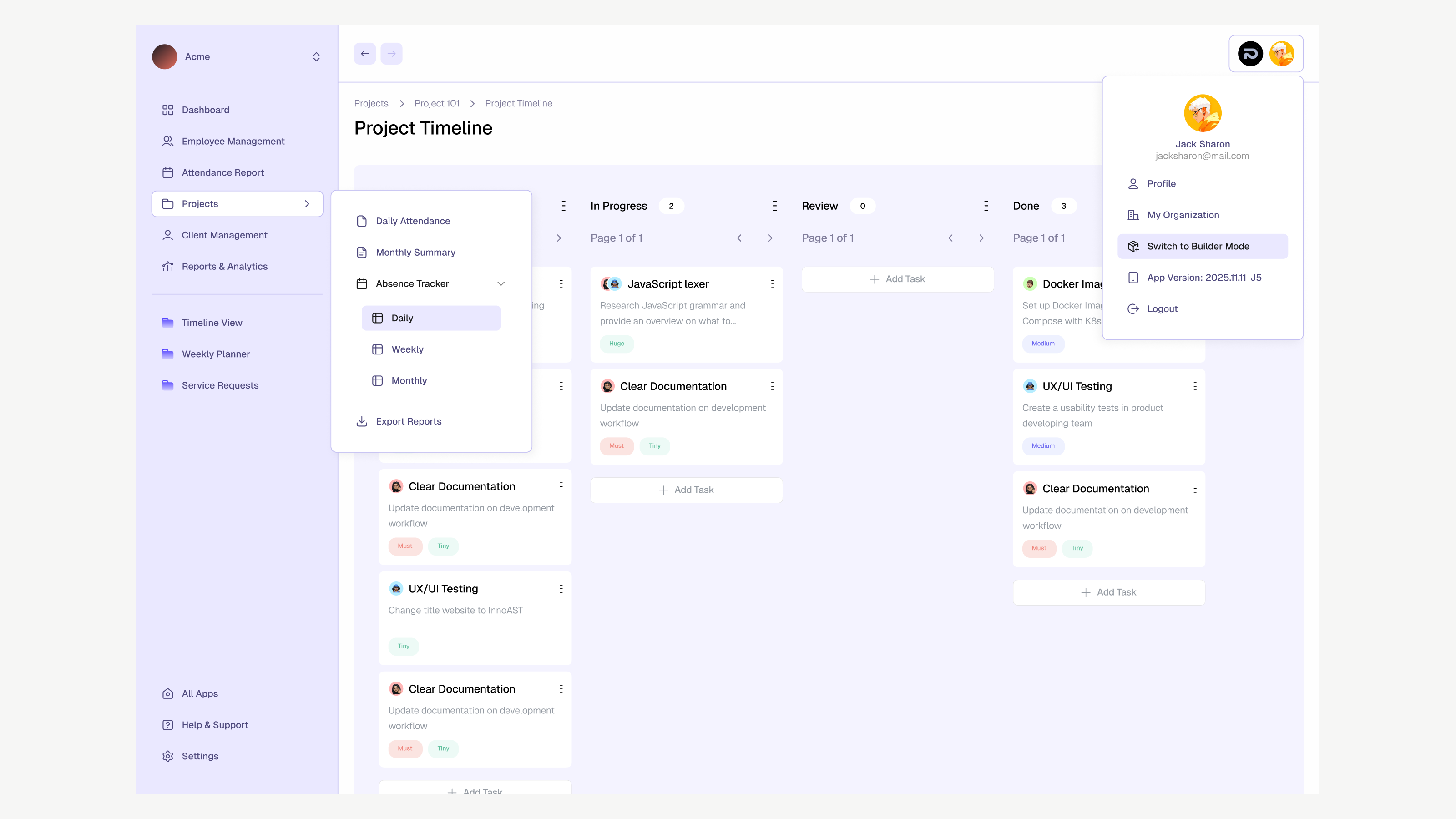Expand the Projects sidebar submenu arrow

click(307, 203)
